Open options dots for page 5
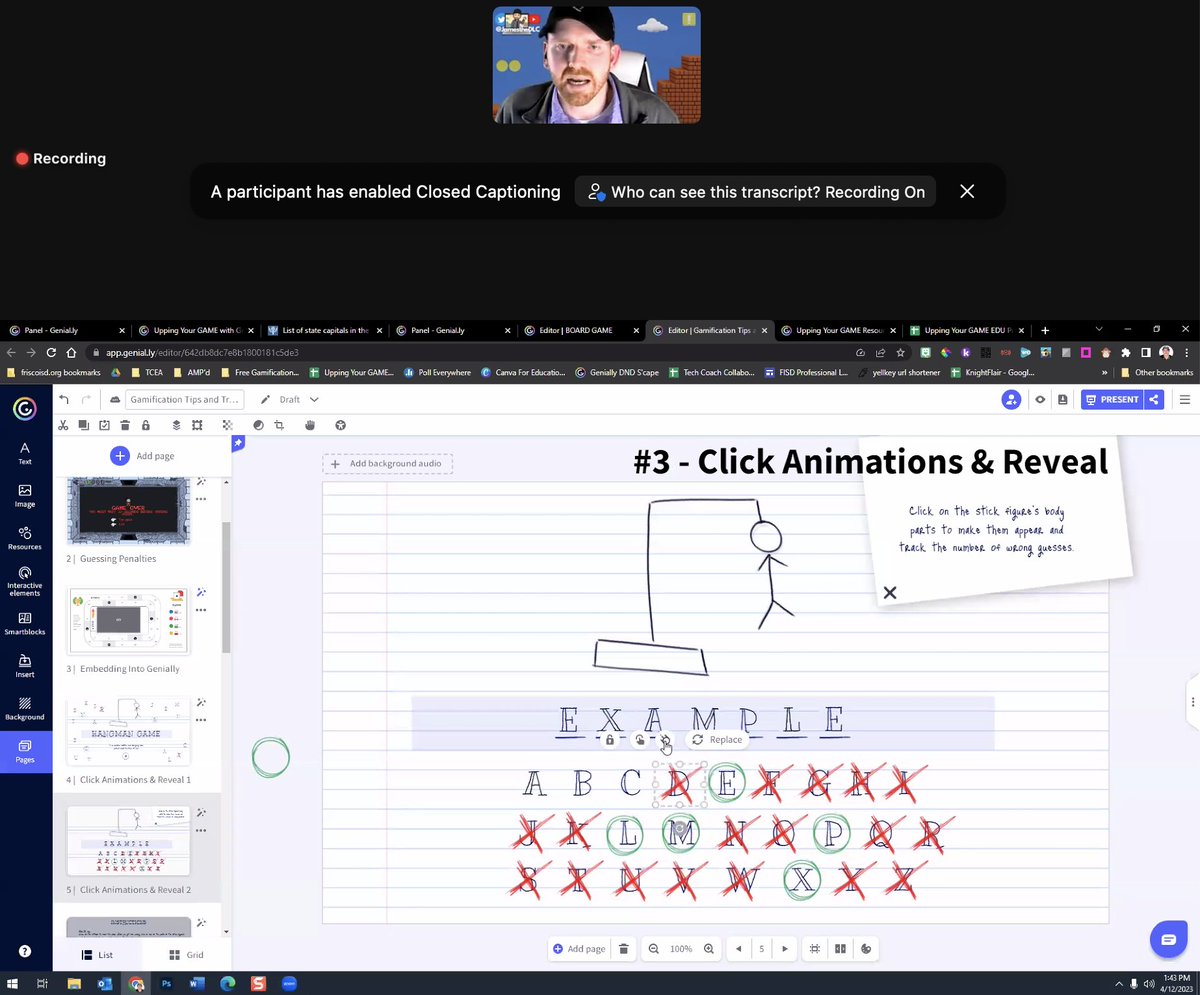1200x995 pixels. point(201,830)
